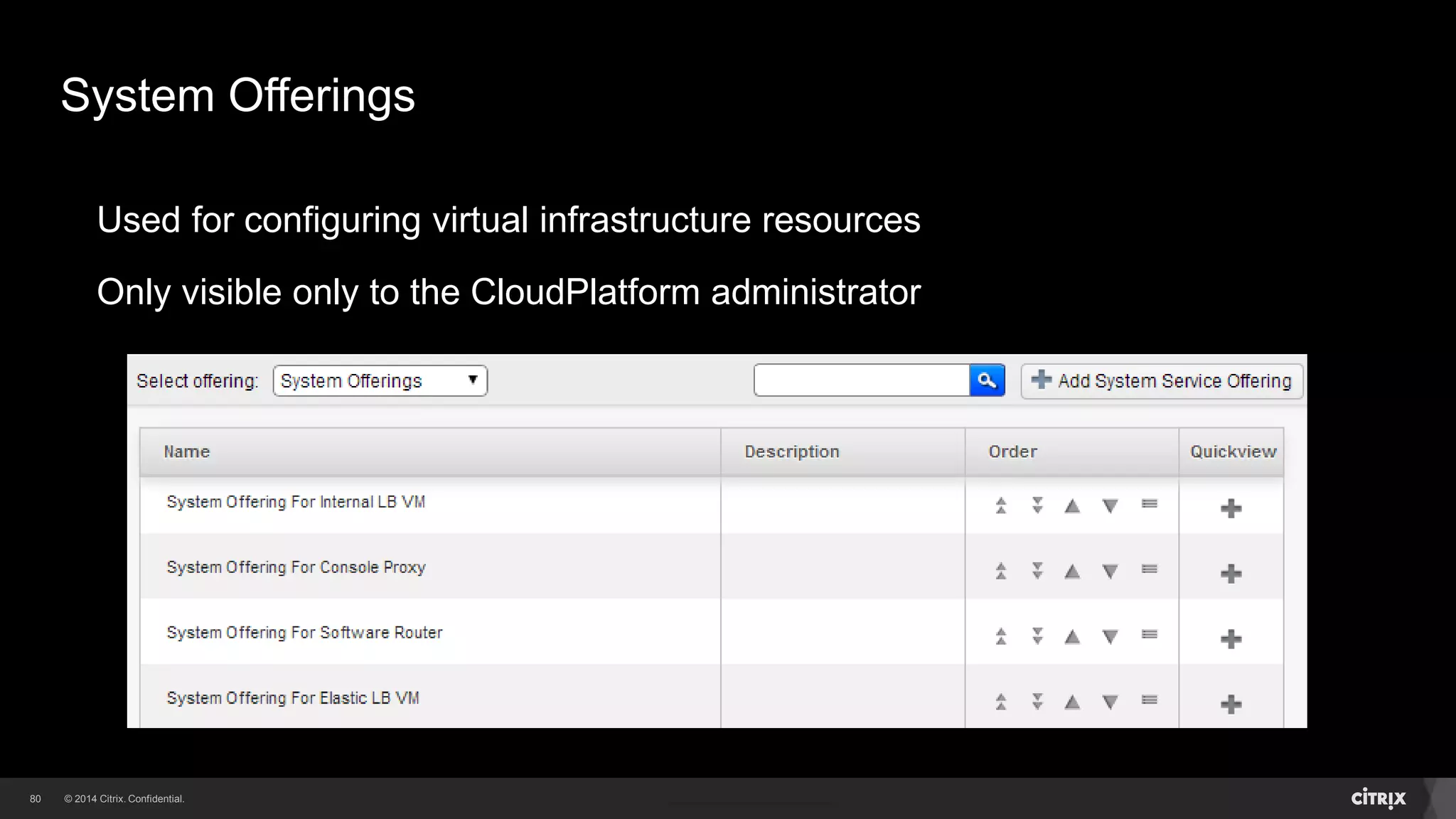Move Software Router offering to bottom
Image resolution: width=1456 pixels, height=819 pixels.
1037,636
